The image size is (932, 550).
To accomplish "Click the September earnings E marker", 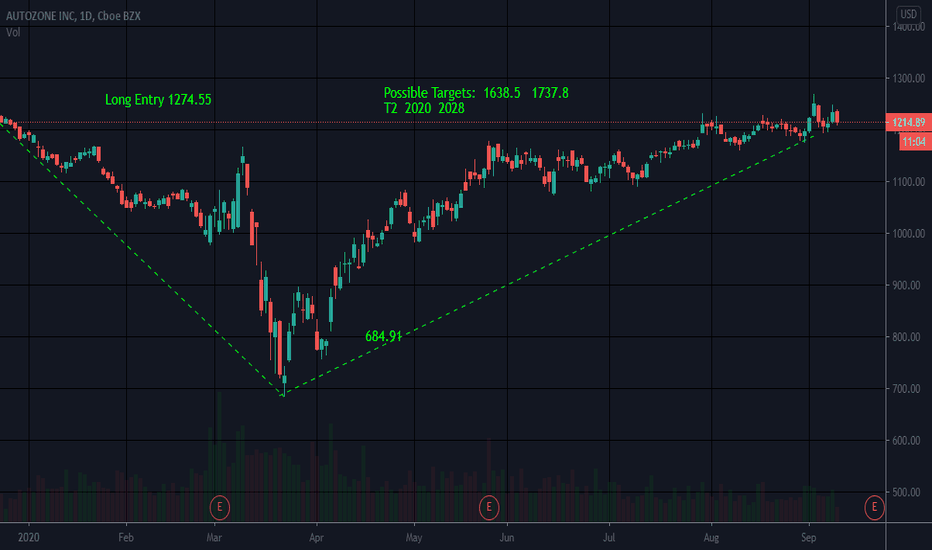I will click(x=874, y=507).
